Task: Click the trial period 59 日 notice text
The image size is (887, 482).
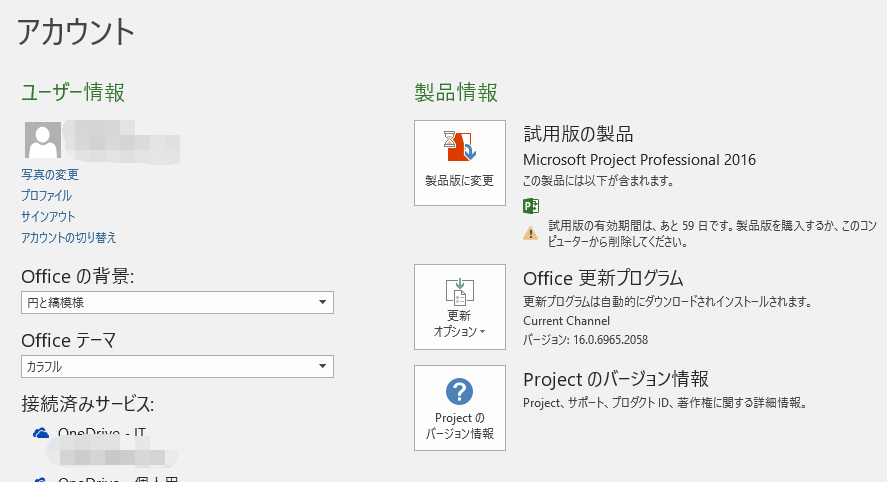Action: click(x=712, y=234)
